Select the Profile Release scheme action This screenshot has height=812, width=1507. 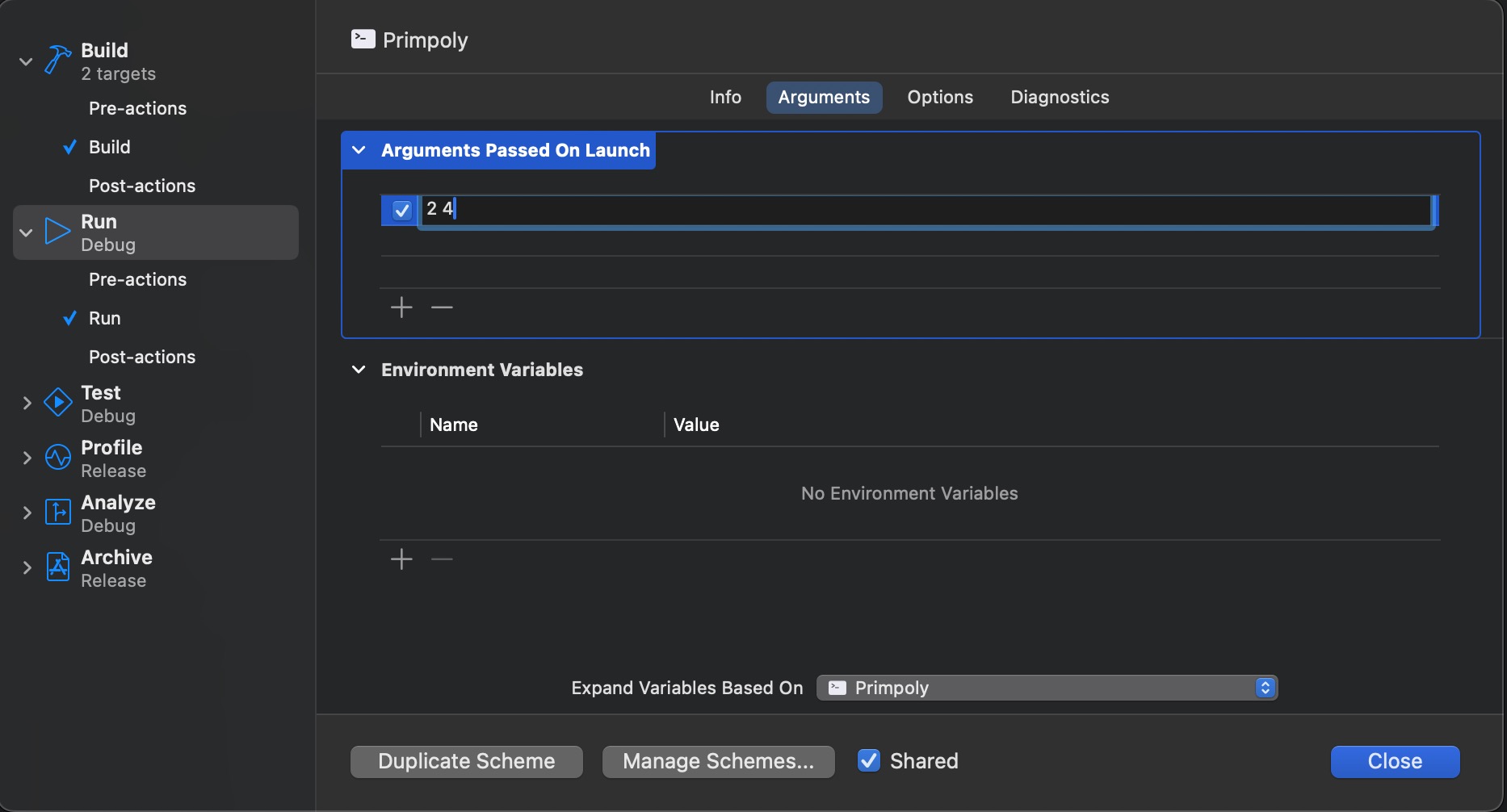click(x=156, y=458)
